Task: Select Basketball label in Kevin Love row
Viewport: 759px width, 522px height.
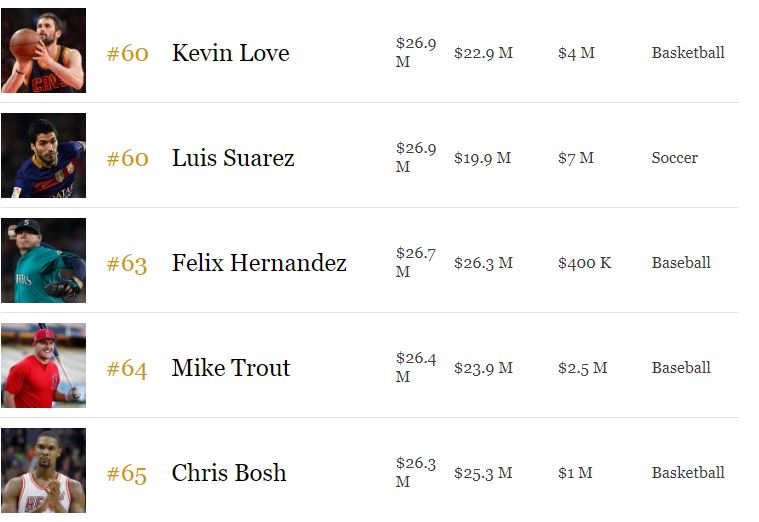Action: pos(688,52)
